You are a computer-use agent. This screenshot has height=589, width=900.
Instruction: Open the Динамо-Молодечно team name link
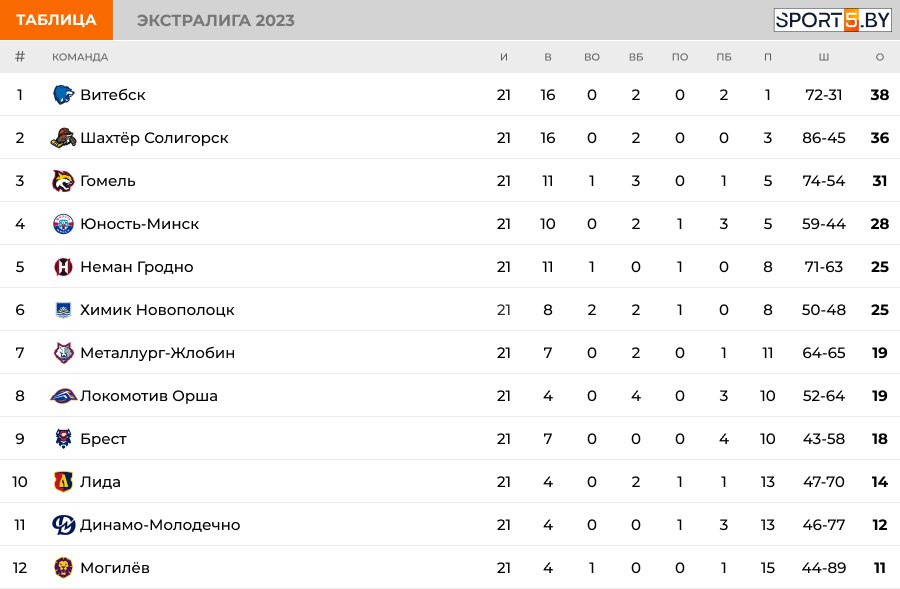(x=160, y=525)
